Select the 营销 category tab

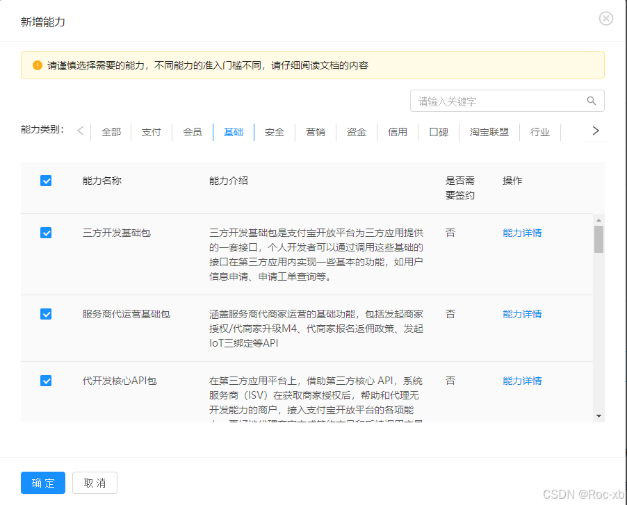[x=315, y=132]
